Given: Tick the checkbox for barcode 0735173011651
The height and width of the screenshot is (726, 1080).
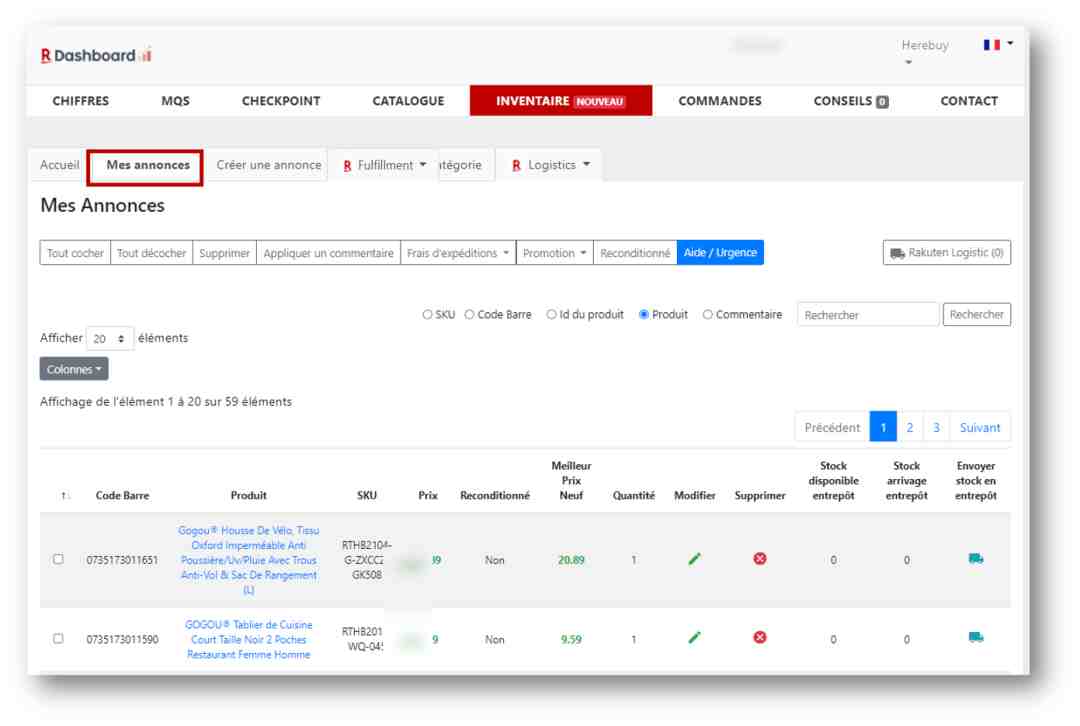Looking at the screenshot, I should click(x=59, y=559).
